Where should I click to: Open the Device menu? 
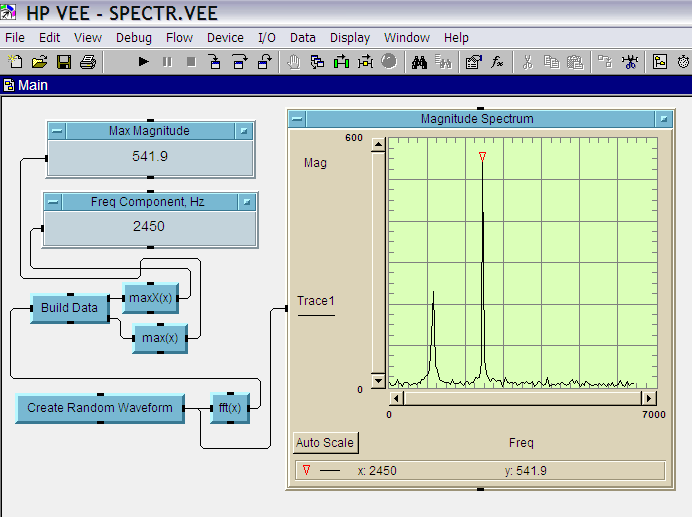225,38
